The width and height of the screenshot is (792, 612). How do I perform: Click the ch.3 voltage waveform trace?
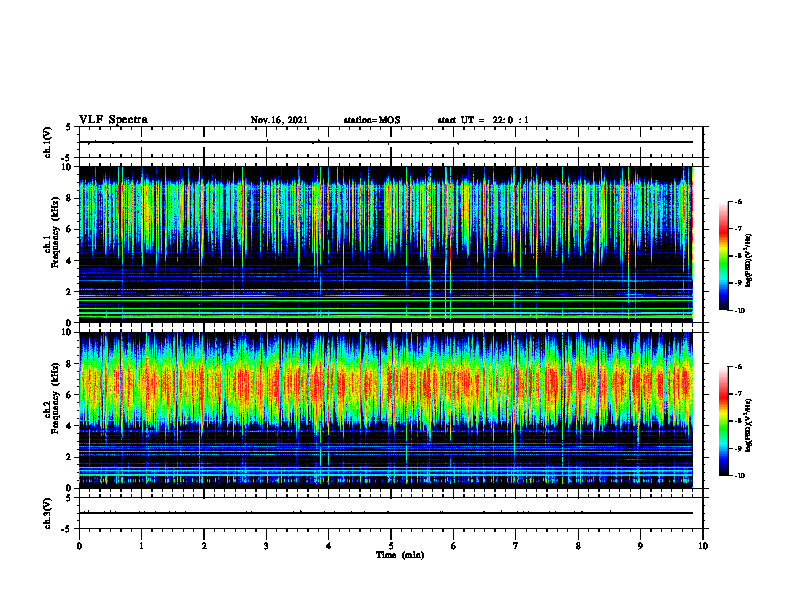click(x=386, y=513)
